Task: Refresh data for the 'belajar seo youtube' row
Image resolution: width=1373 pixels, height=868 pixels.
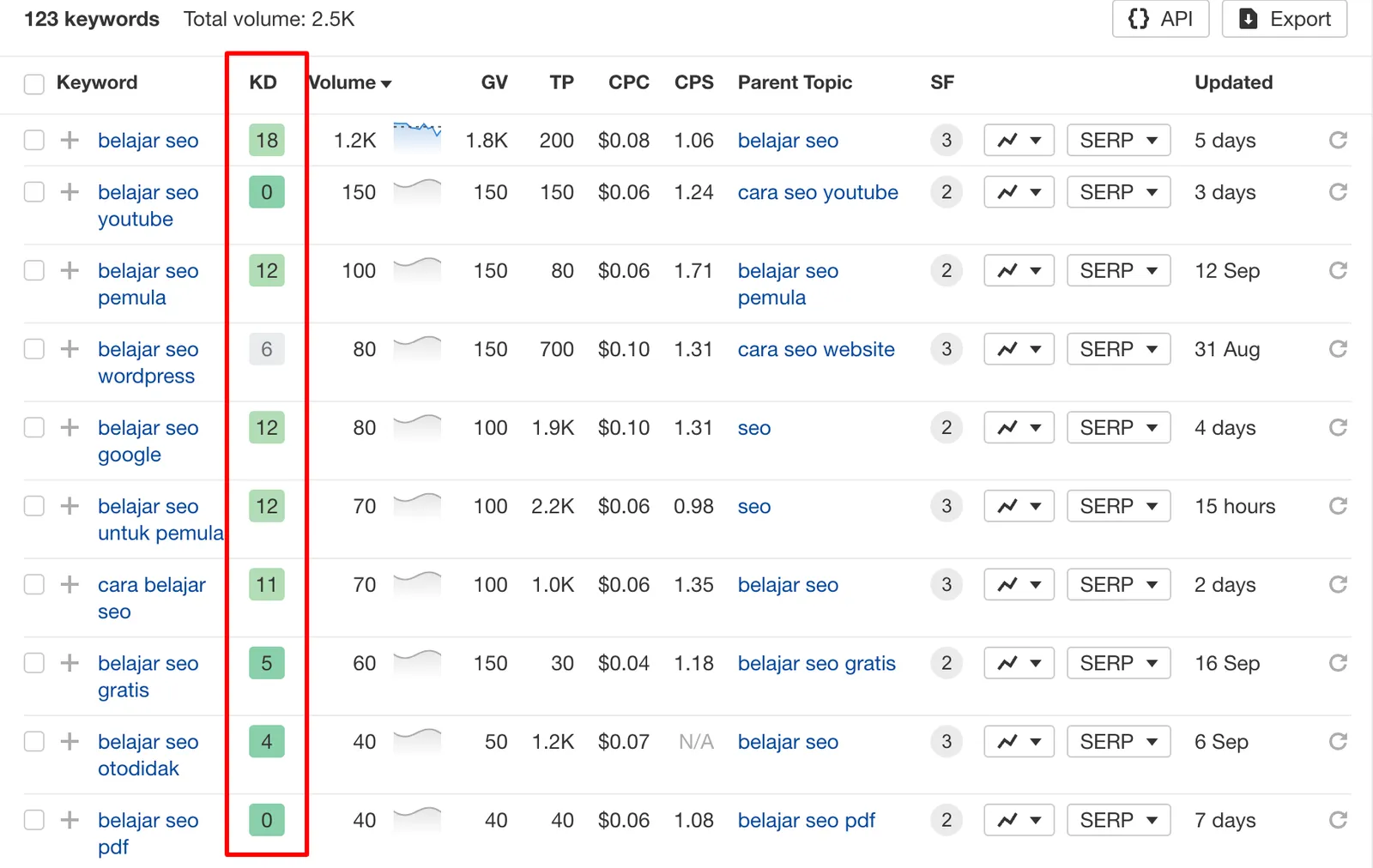Action: (1337, 191)
